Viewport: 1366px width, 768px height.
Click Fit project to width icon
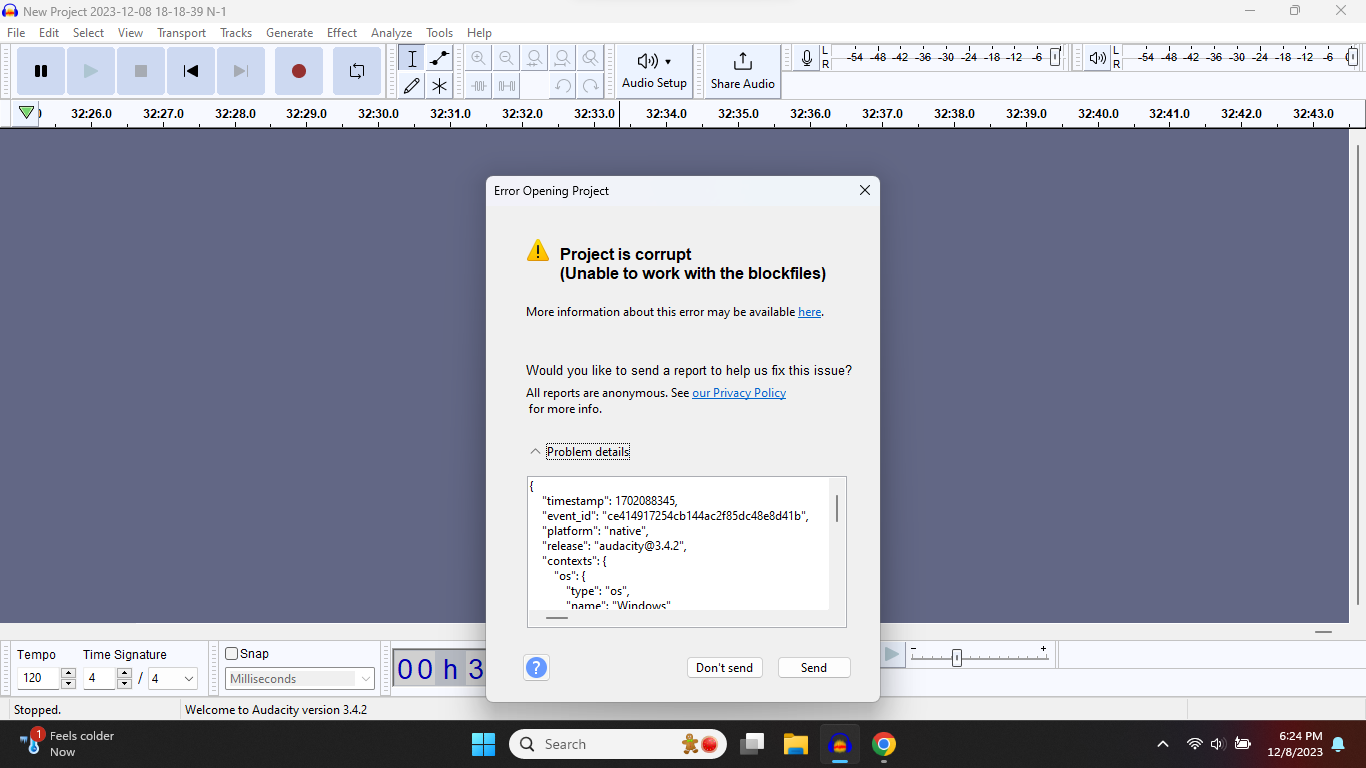click(x=563, y=59)
